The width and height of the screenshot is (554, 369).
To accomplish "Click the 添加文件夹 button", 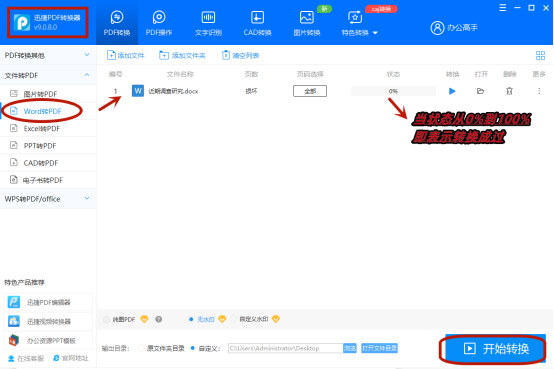I will click(182, 55).
